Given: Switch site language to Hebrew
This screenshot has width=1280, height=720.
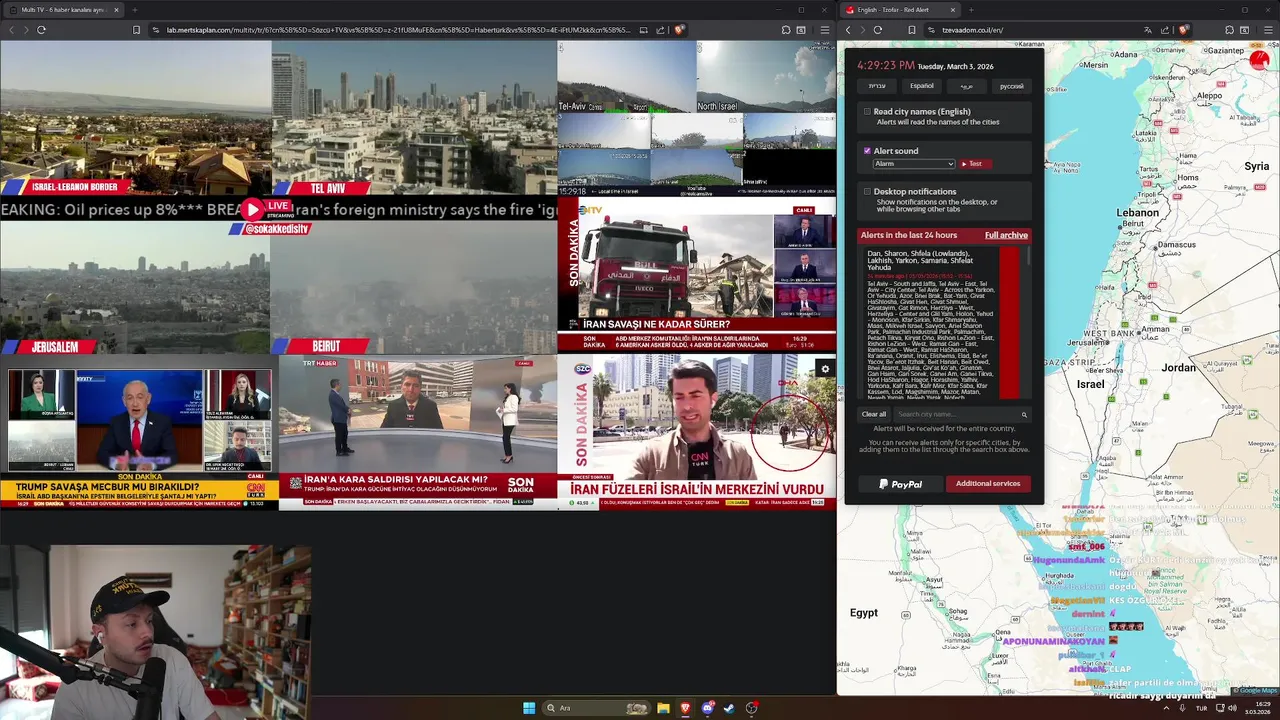Looking at the screenshot, I should [x=877, y=86].
